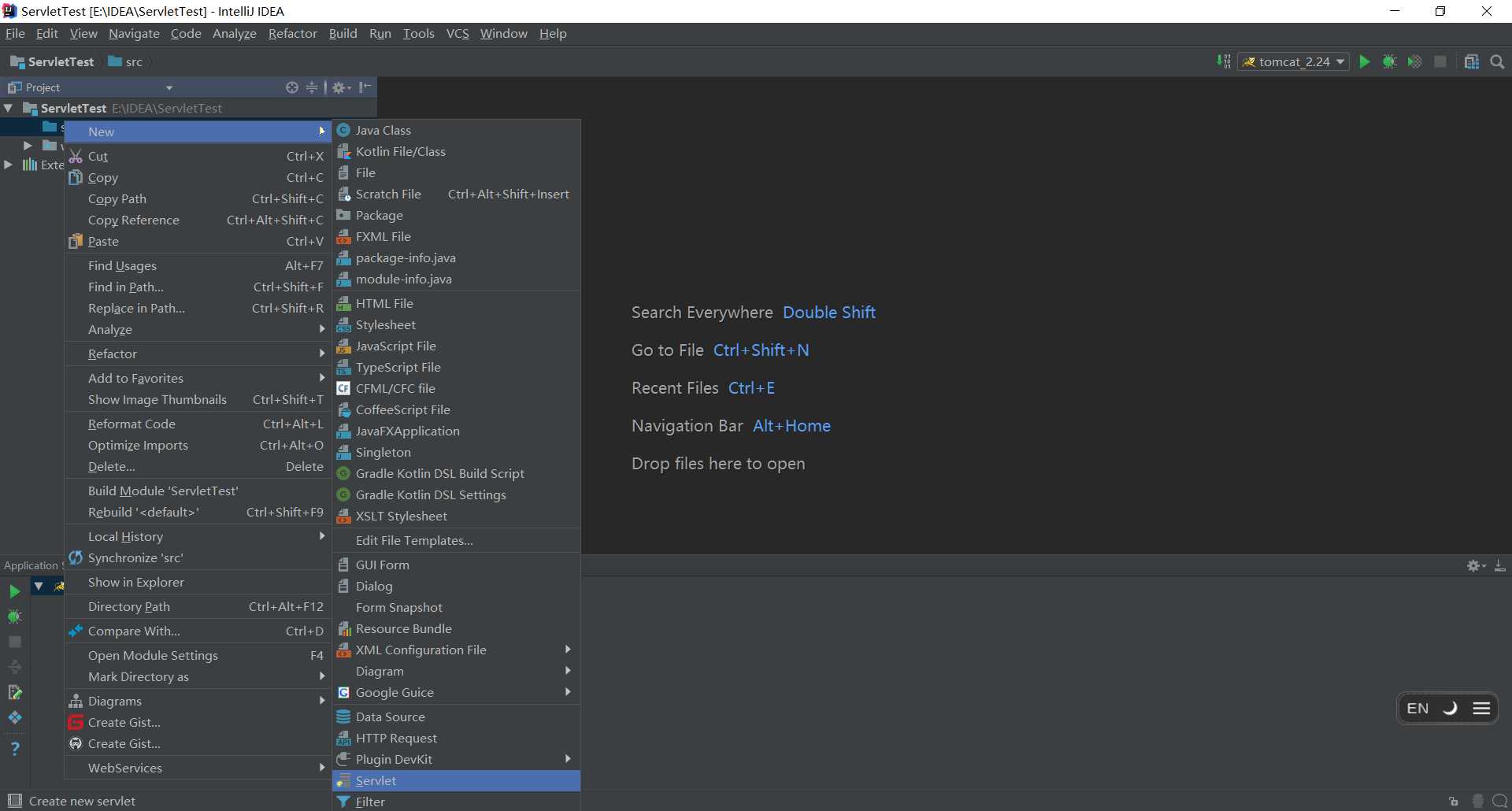Click 'Create new servlet' status text

pos(82,801)
